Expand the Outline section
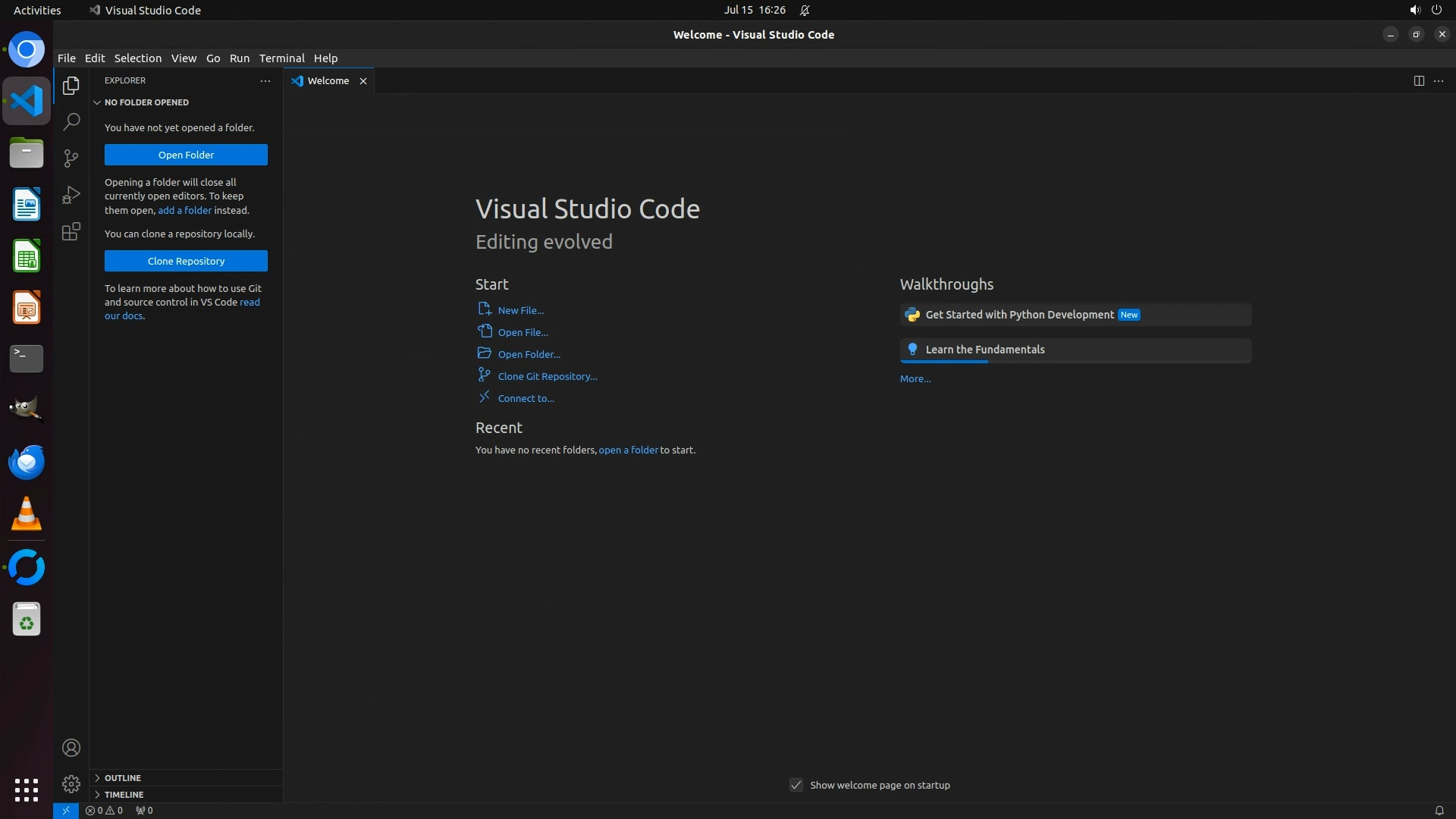This screenshot has width=1456, height=819. [123, 778]
